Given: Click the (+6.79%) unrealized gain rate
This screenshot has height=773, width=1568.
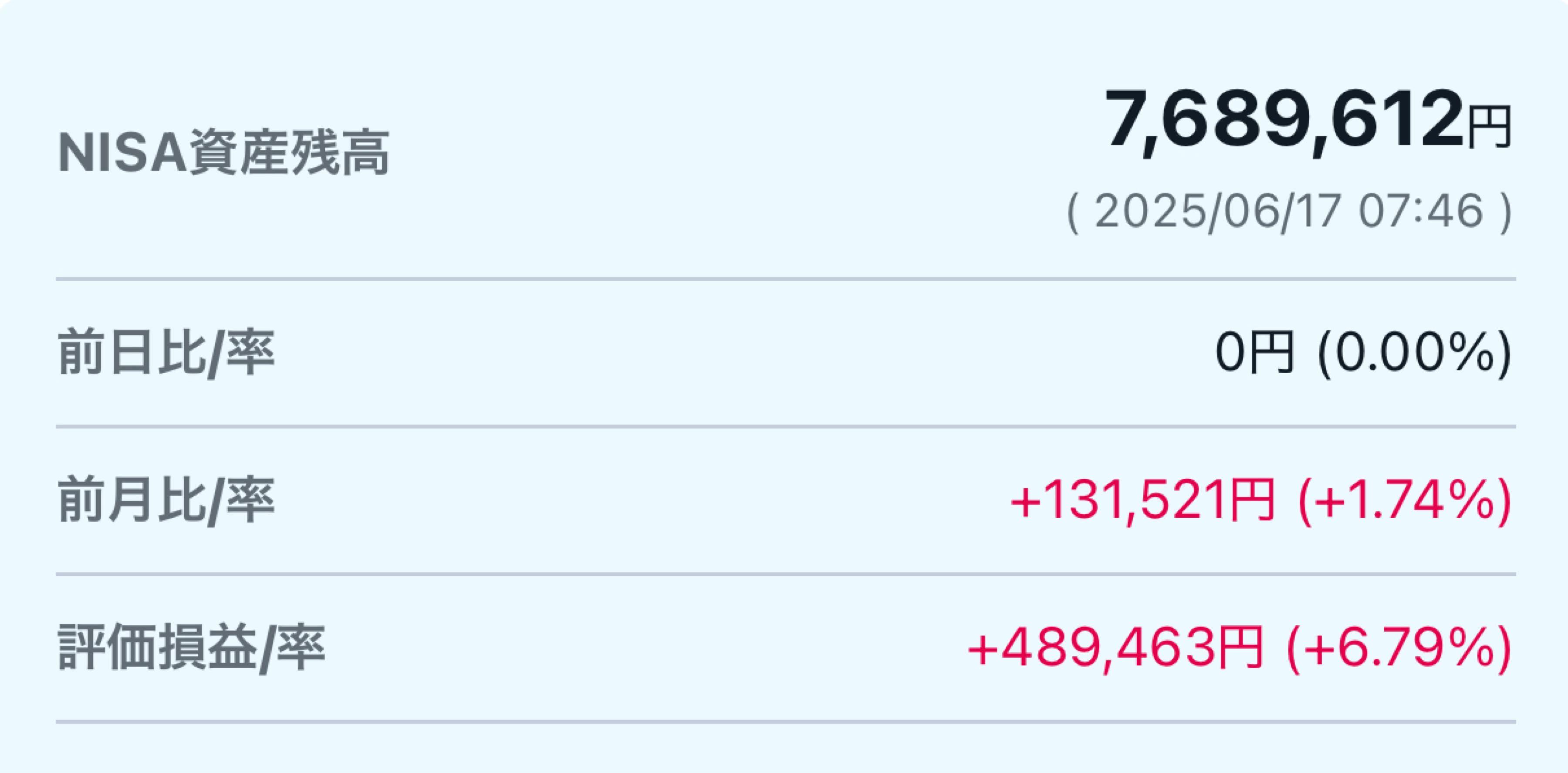Looking at the screenshot, I should click(x=1399, y=648).
